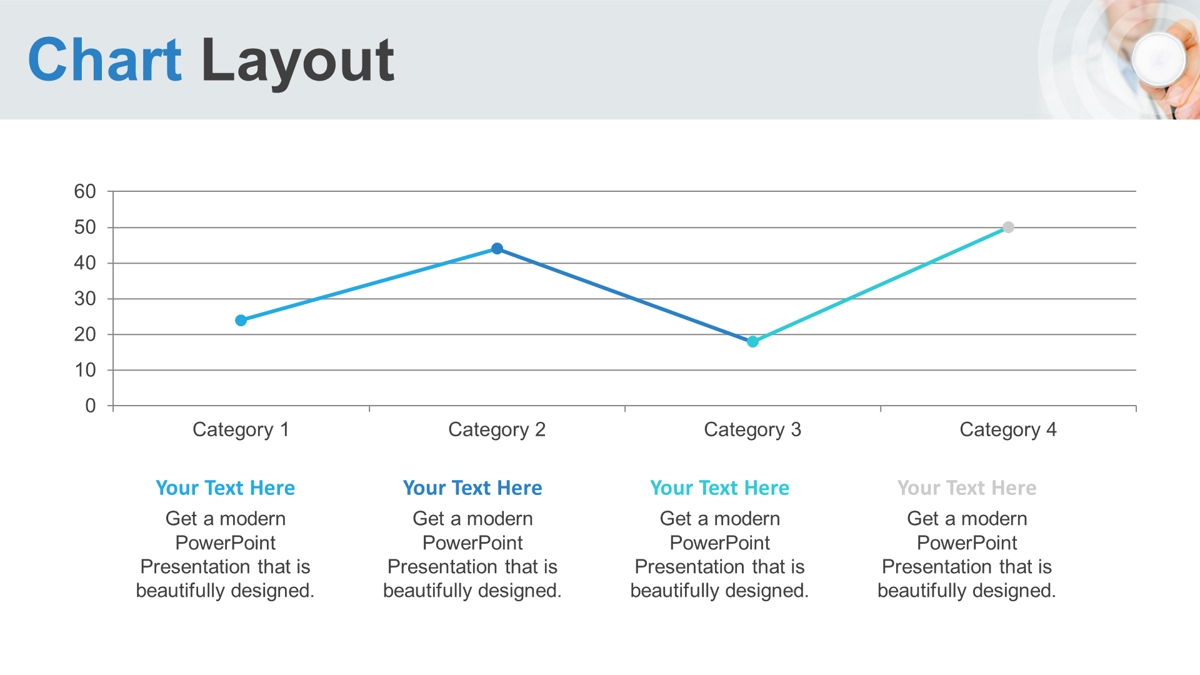This screenshot has width=1200, height=675.
Task: Click the Category 4 axis label
Action: tap(1008, 430)
